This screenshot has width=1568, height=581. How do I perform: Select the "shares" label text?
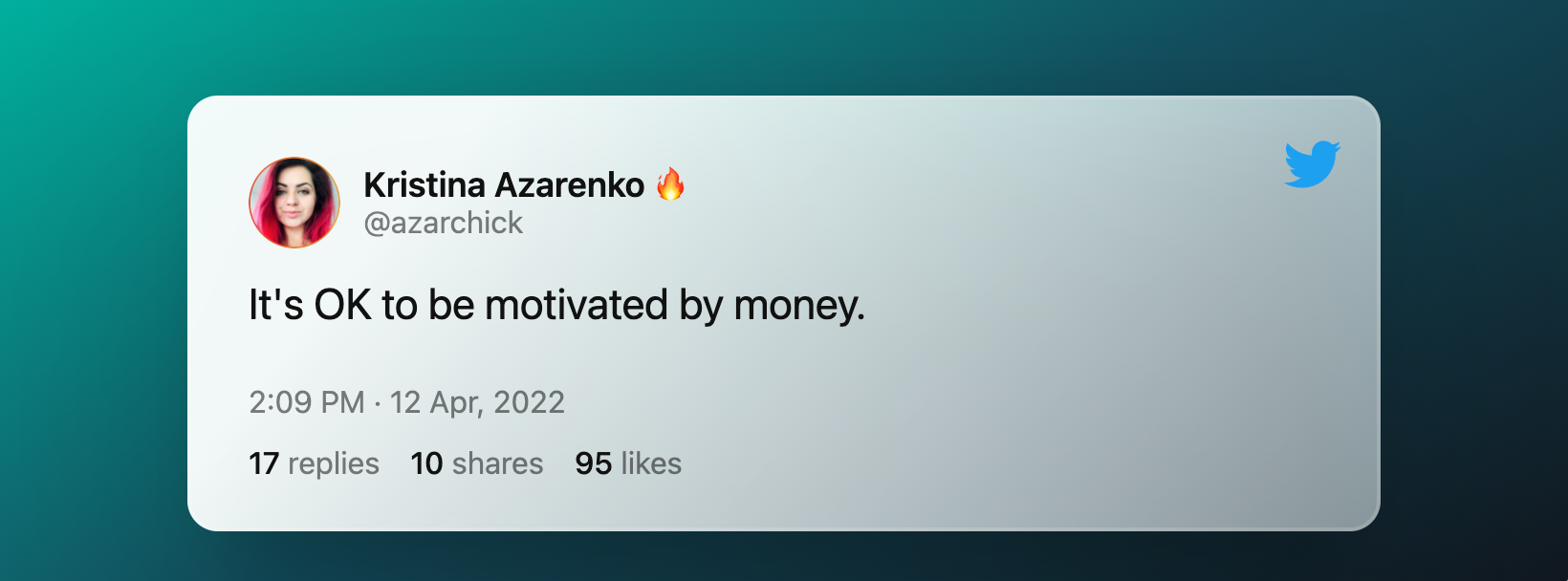click(497, 463)
